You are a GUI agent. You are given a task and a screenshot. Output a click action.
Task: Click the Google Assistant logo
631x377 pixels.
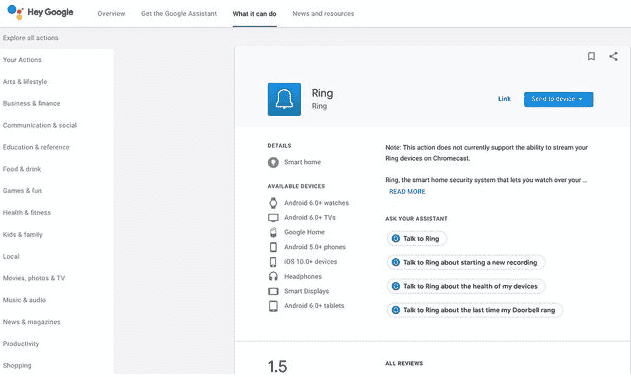pyautogui.click(x=15, y=12)
